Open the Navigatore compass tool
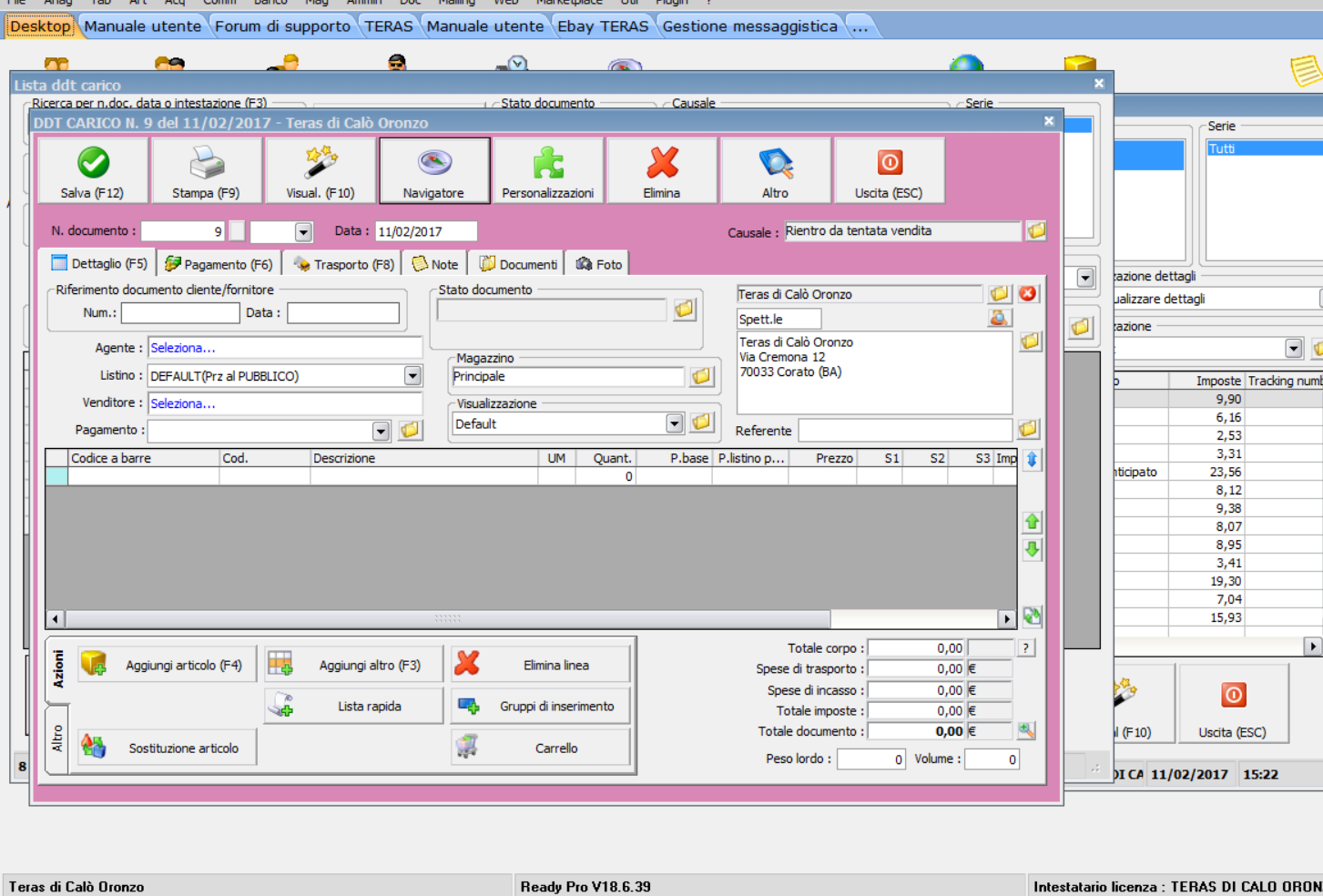 tap(434, 170)
